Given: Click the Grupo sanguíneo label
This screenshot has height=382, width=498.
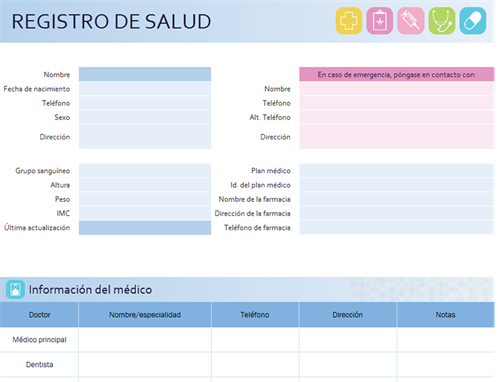Looking at the screenshot, I should 43,171.
